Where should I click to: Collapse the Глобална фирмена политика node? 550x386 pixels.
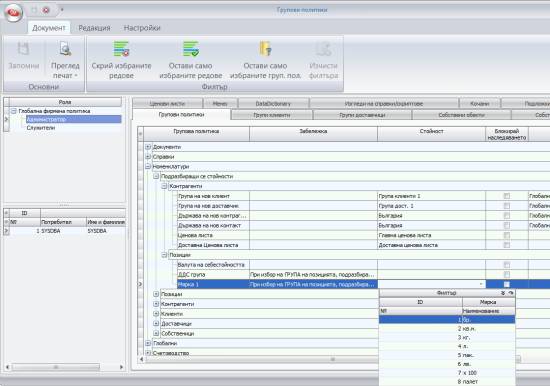14,111
